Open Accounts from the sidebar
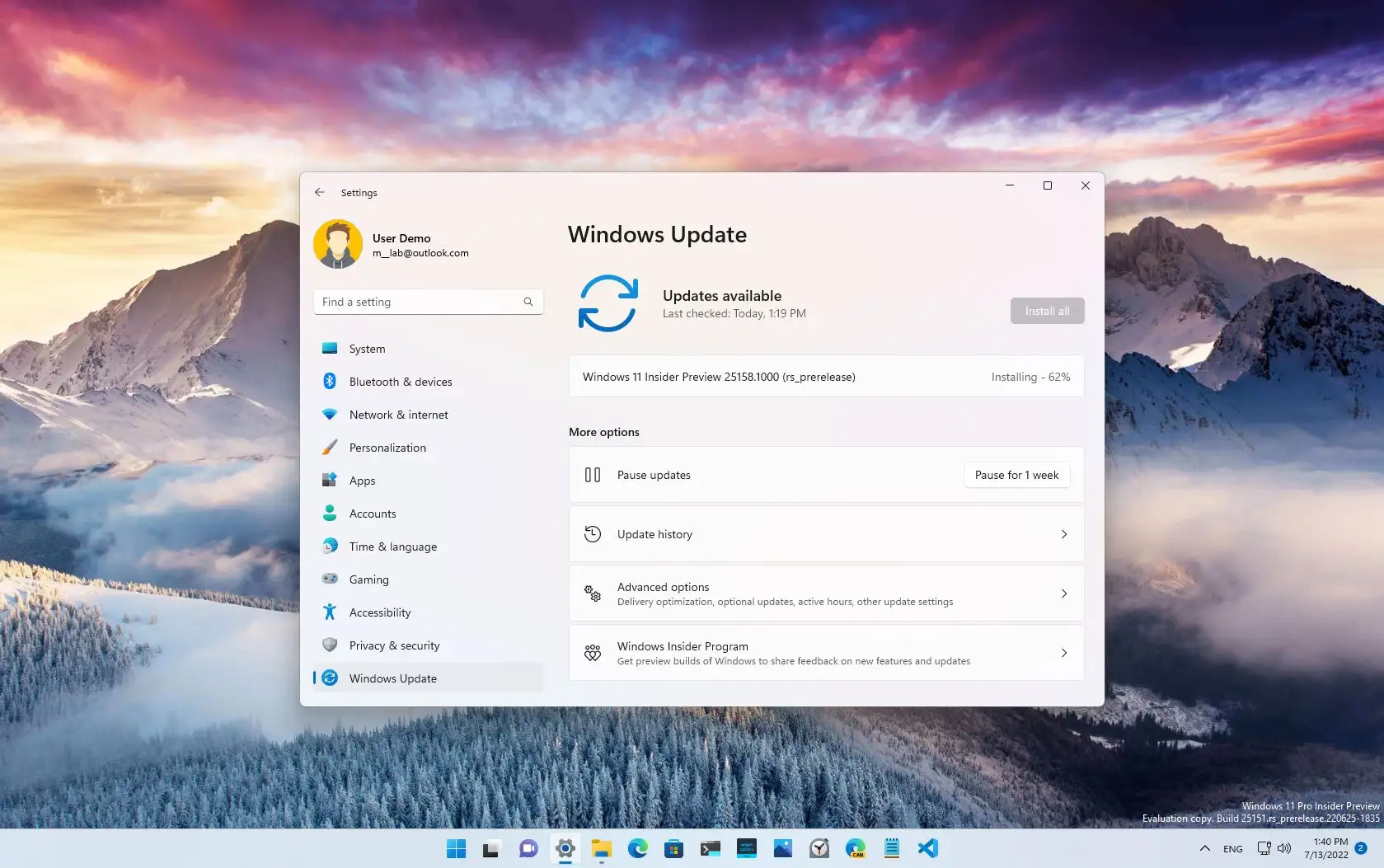1384x868 pixels. (428, 514)
